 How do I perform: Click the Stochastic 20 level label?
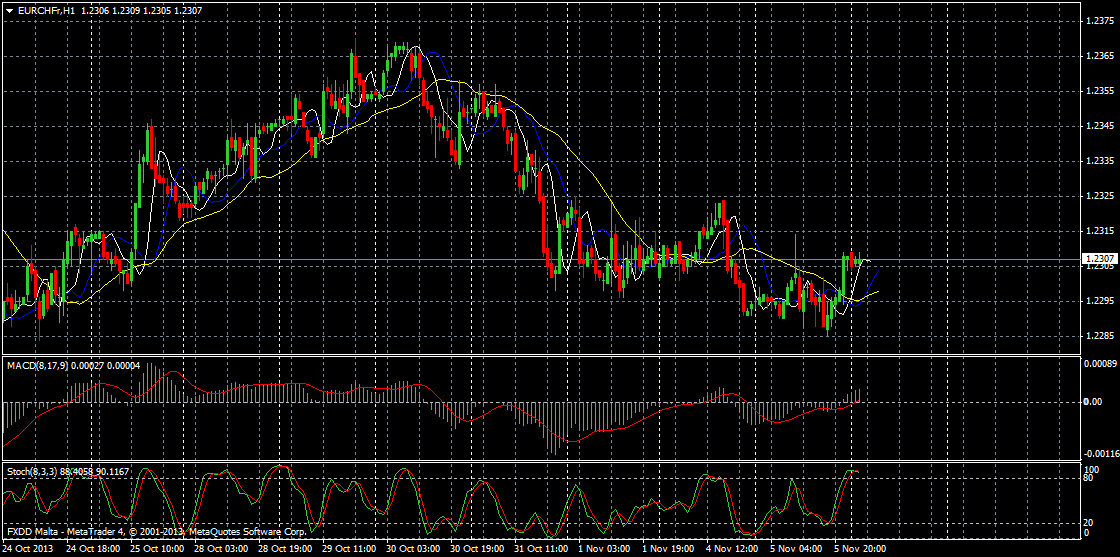pos(1091,522)
